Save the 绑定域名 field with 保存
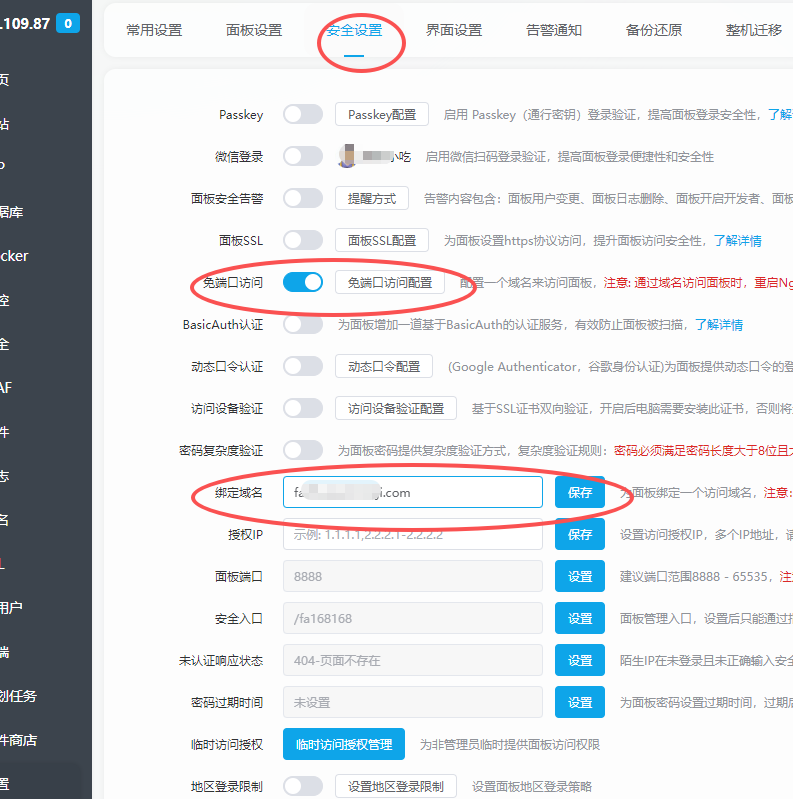 580,492
